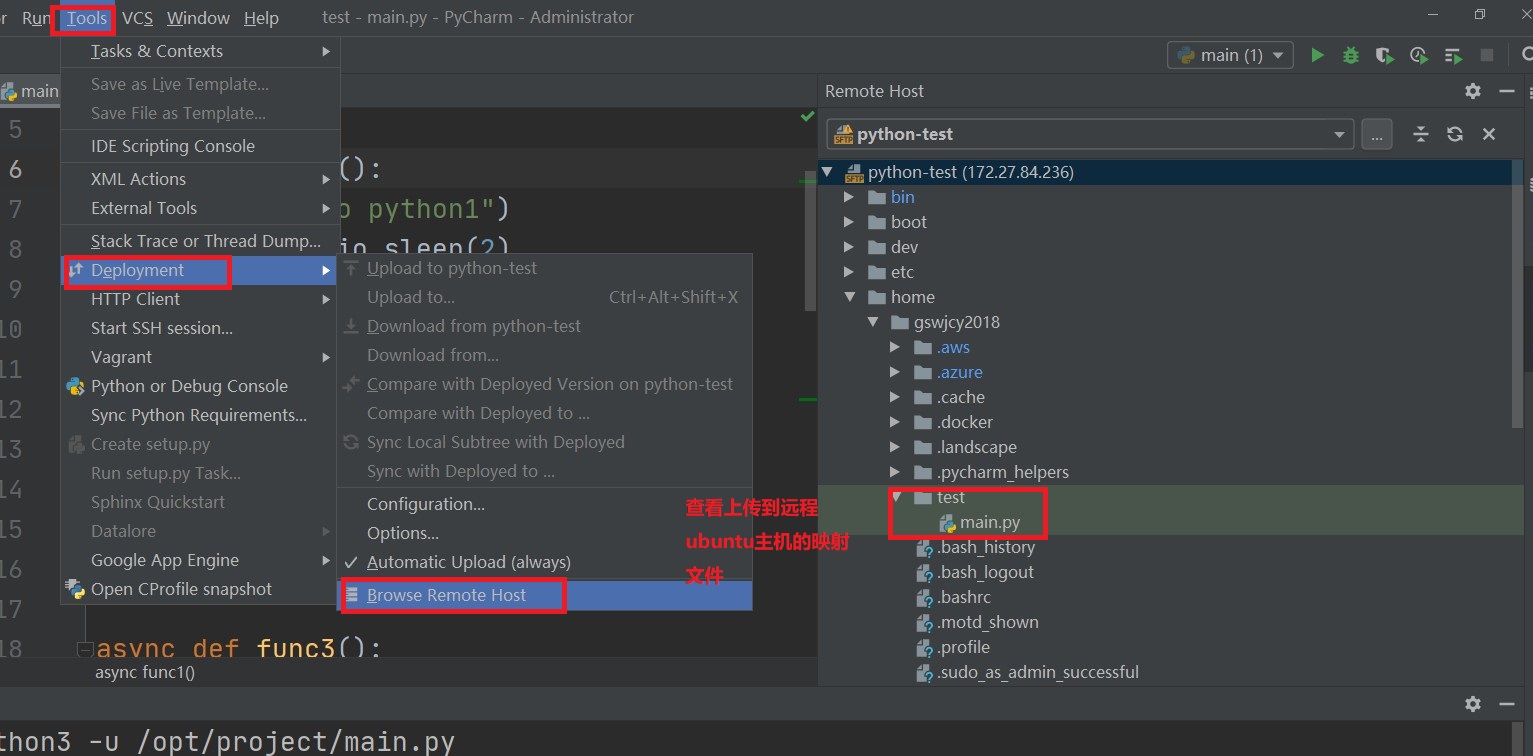This screenshot has height=756, width=1533.
Task: Click the Profile run clock icon
Action: pos(1418,55)
